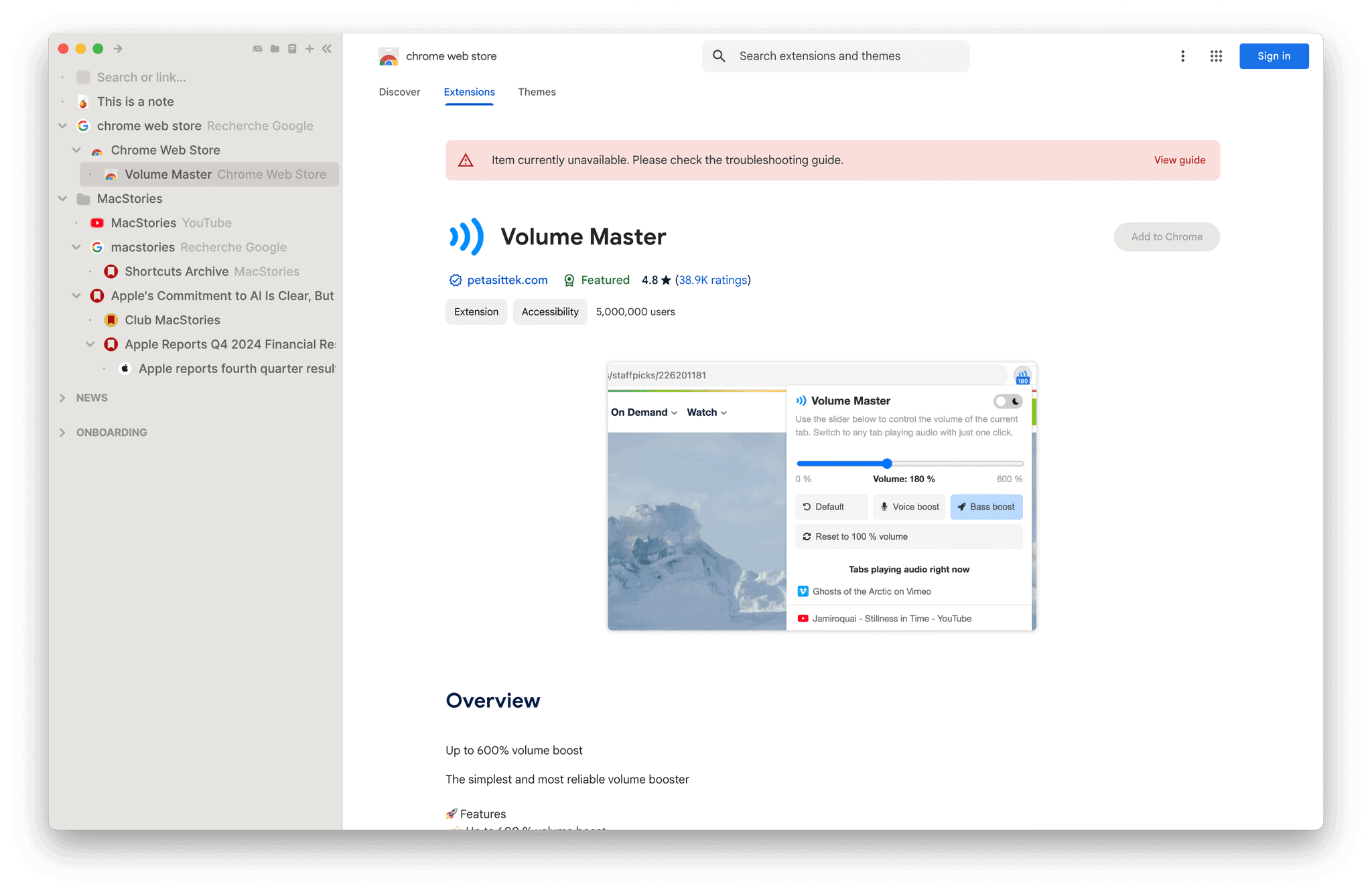This screenshot has width=1372, height=894.
Task: Open 'Shortcuts Archive' in the sidebar
Action: click(212, 271)
